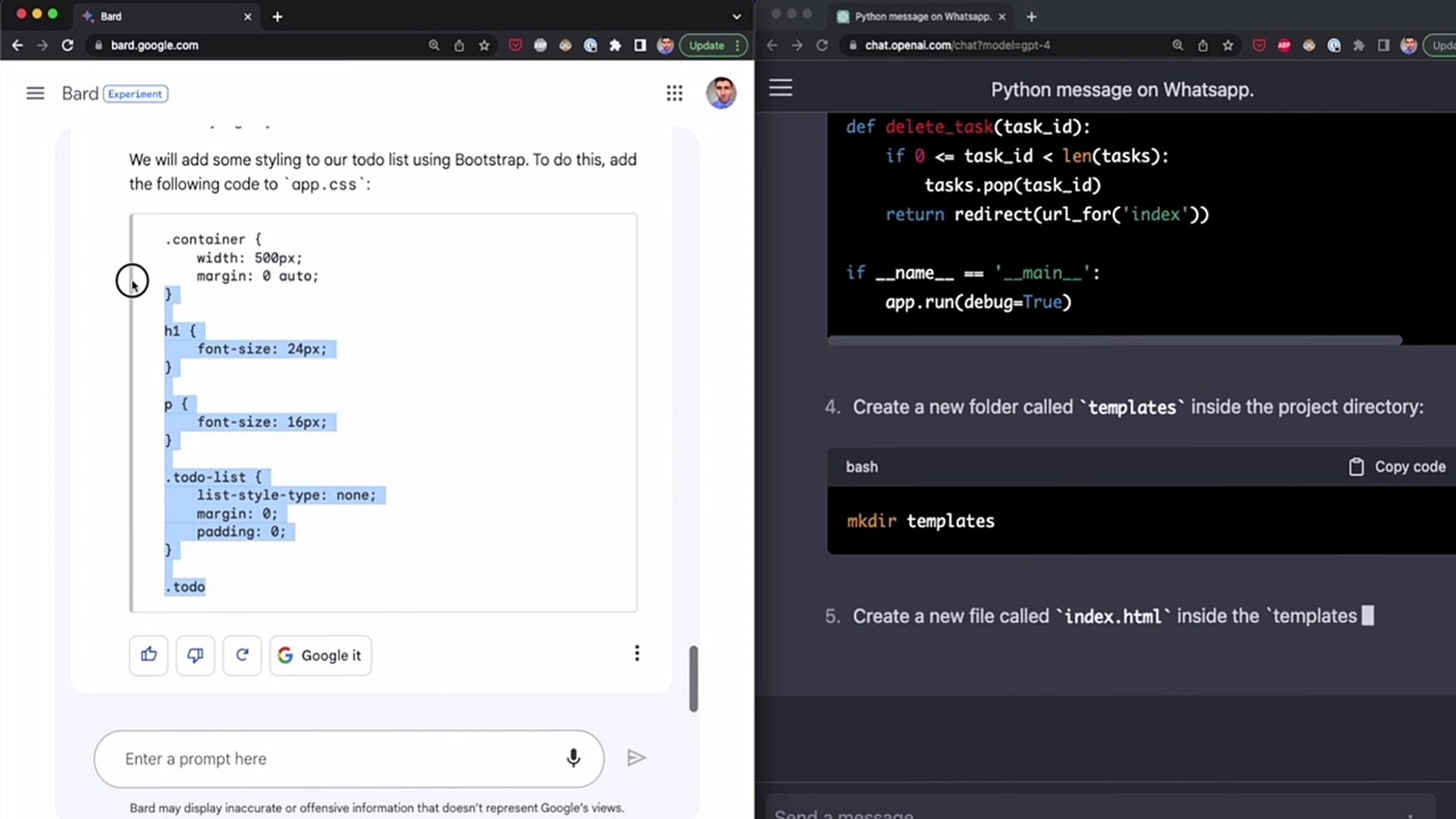Image resolution: width=1456 pixels, height=819 pixels.
Task: Open the three-dot menu on Bard's response
Action: point(637,653)
